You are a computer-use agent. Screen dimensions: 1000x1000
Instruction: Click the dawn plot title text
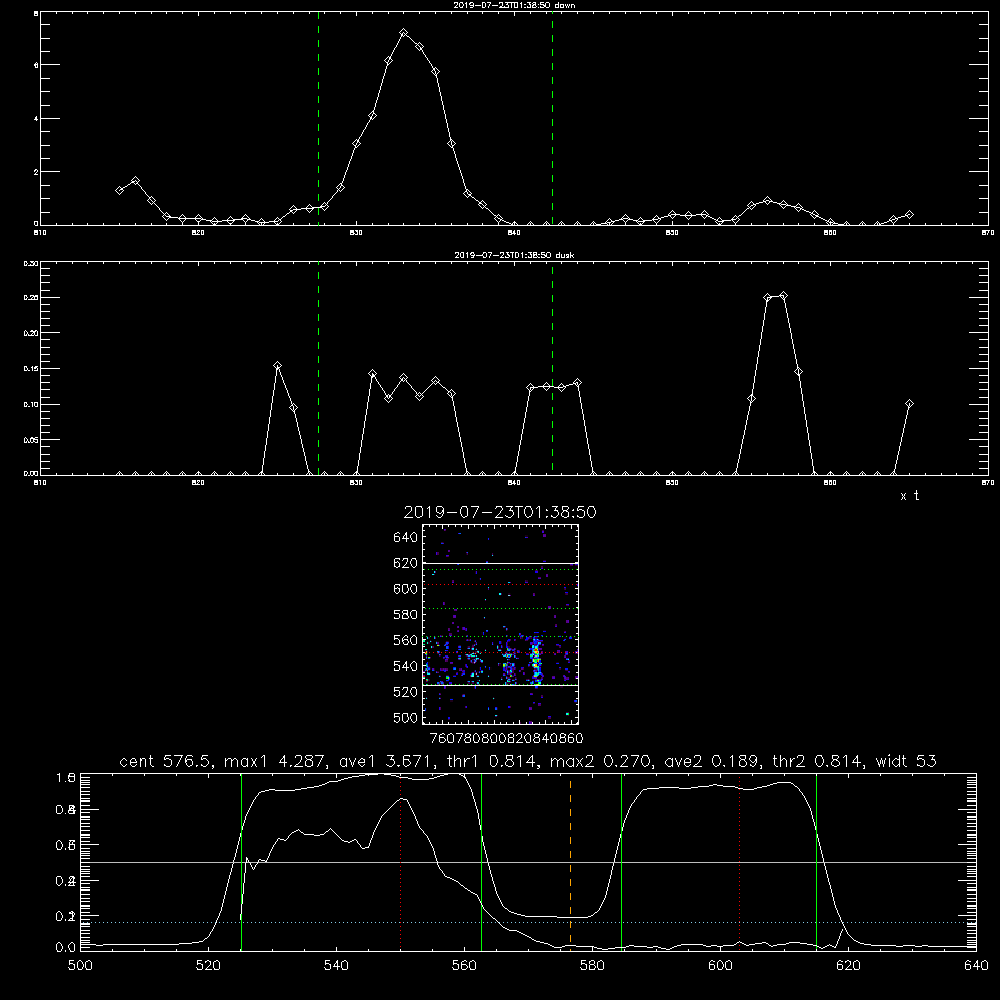514,5
